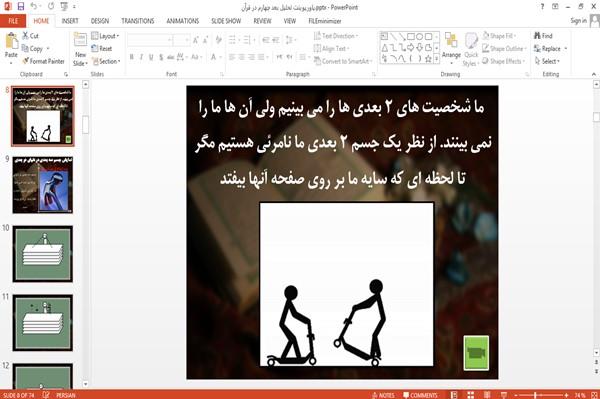Open Text Direction dropdown

336,36
